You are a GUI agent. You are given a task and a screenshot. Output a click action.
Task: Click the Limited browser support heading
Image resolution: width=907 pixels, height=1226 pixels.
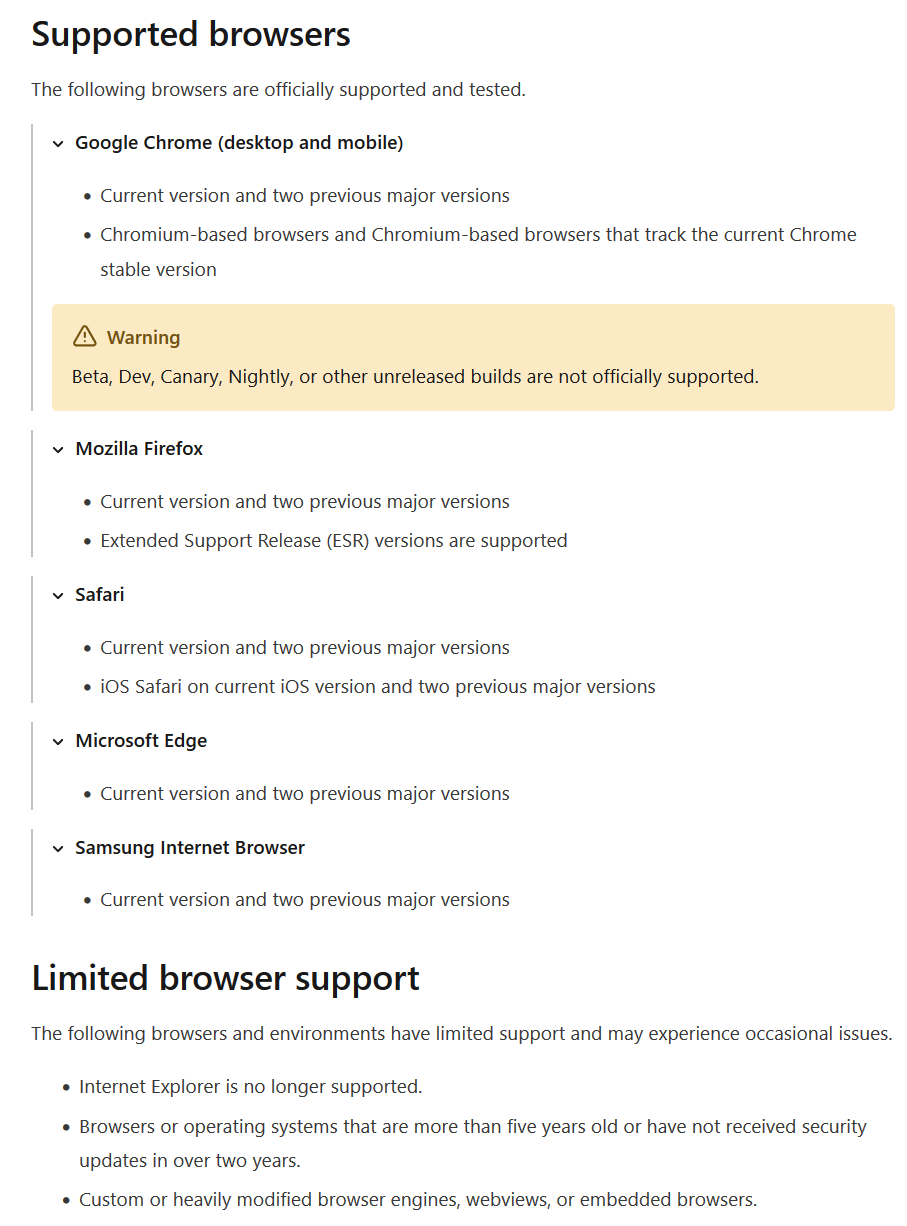tap(226, 978)
